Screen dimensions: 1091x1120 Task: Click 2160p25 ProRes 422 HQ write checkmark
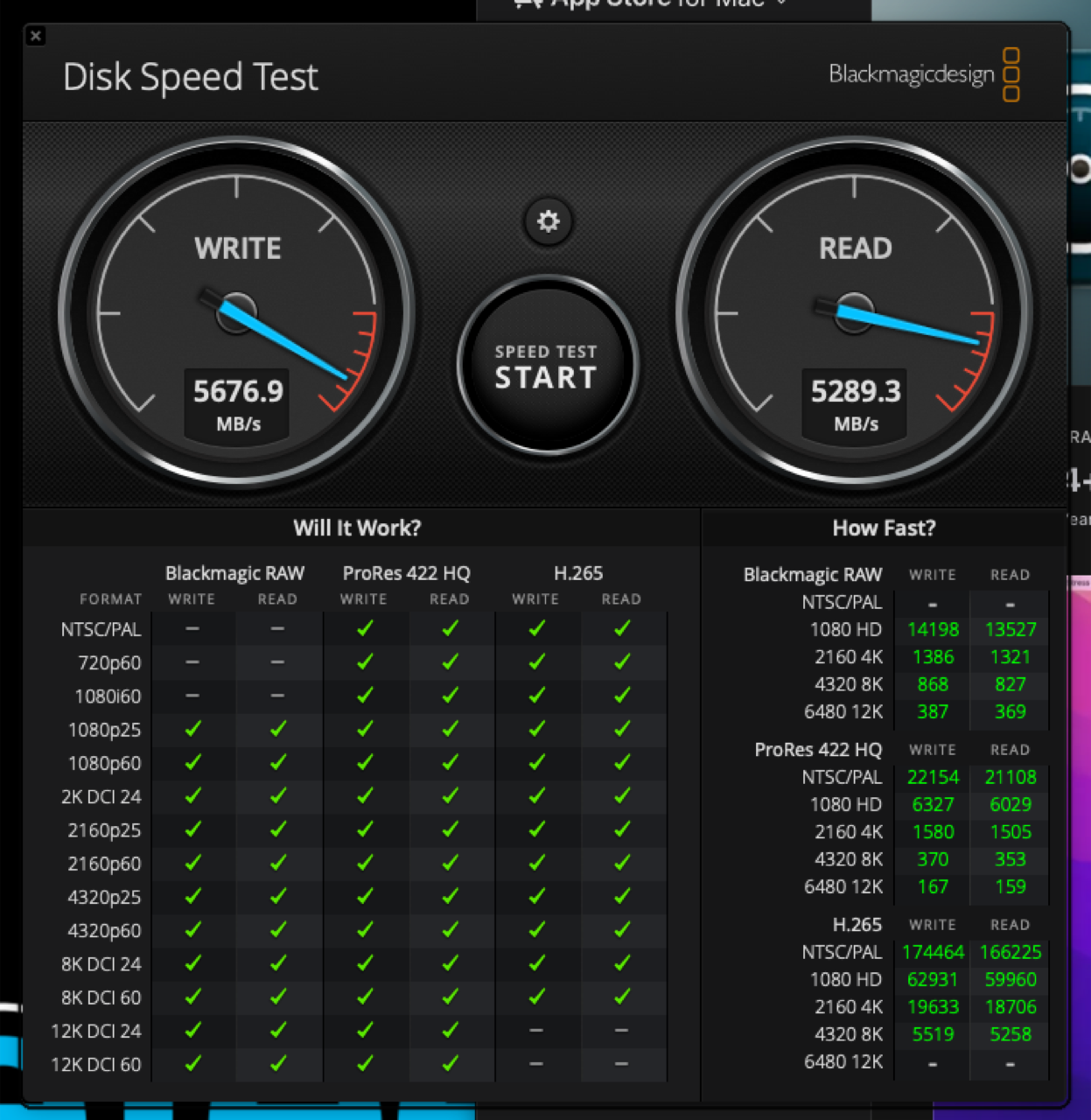click(x=365, y=829)
